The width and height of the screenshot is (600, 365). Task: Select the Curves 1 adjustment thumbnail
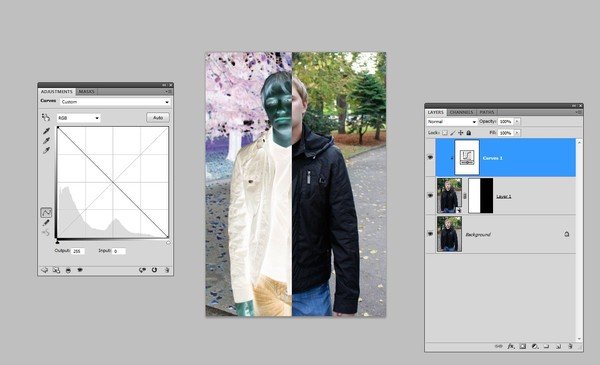[467, 158]
